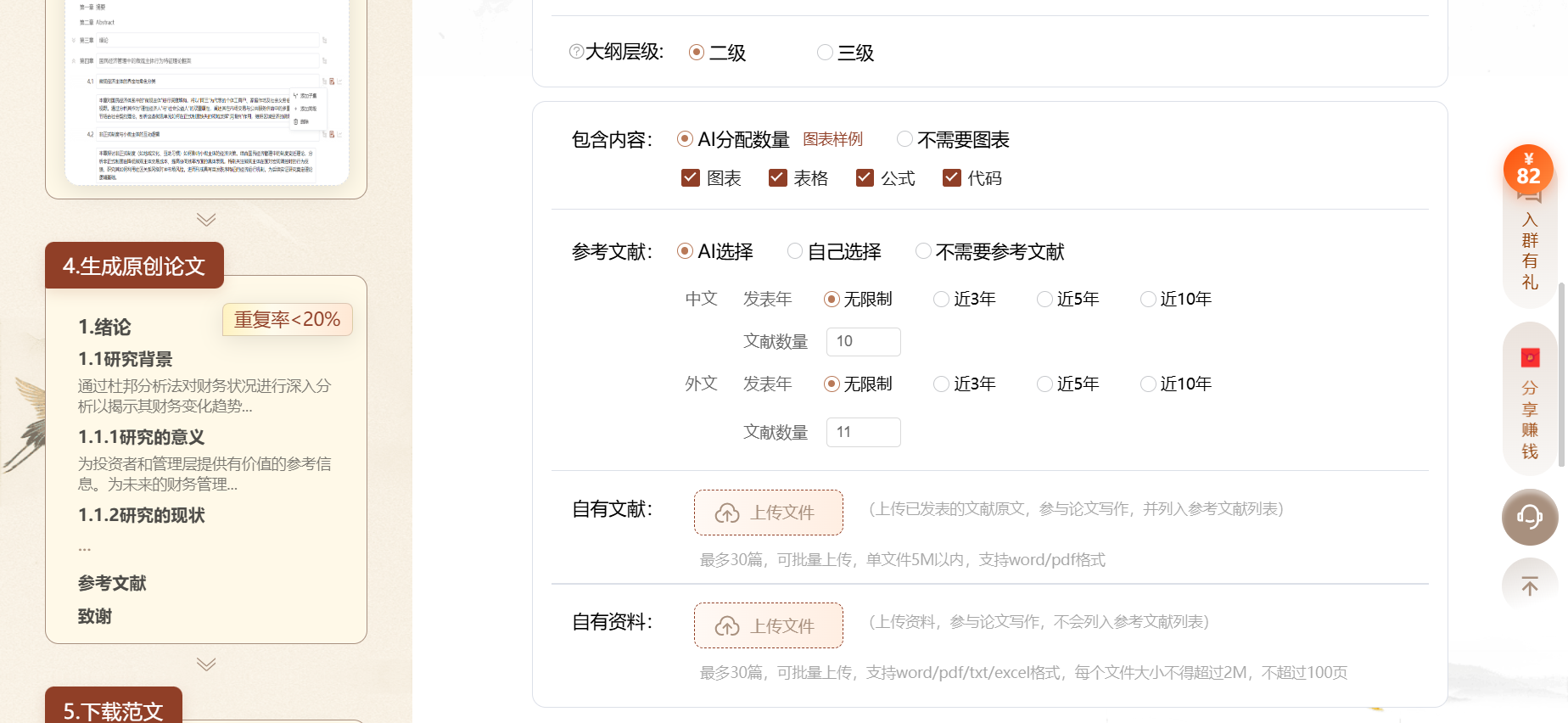Select 中文 发表年 近3年
The image size is (1568, 723).
(941, 299)
